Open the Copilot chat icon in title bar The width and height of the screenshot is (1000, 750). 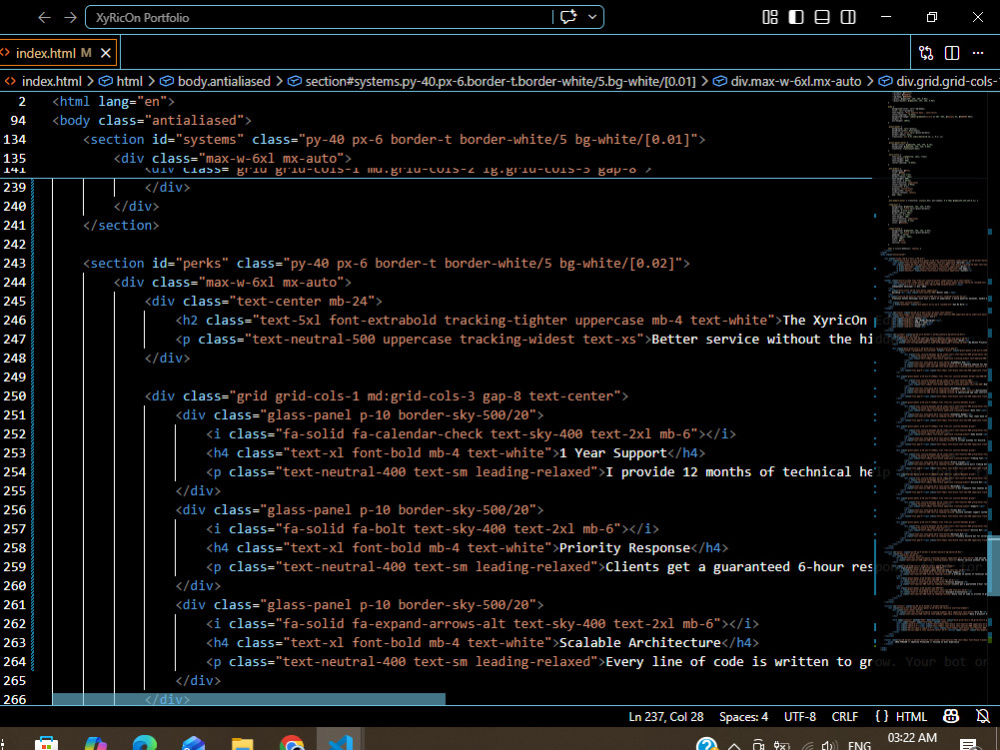coord(568,17)
